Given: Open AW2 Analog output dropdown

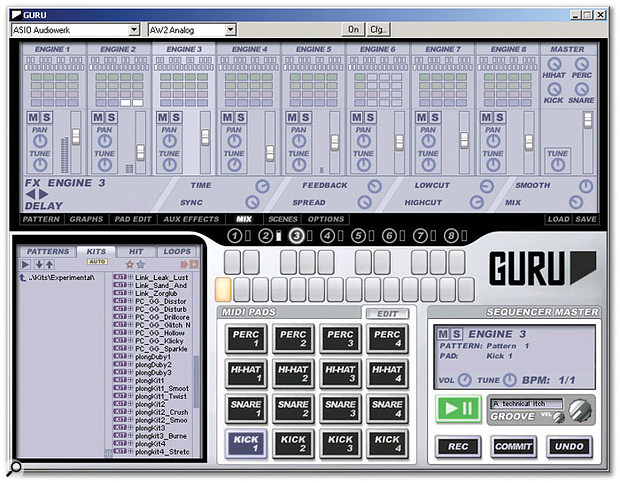Looking at the screenshot, I should tap(231, 30).
